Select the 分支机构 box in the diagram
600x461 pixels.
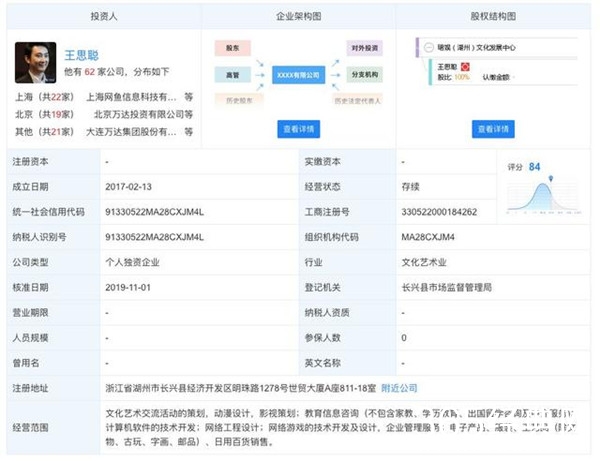point(365,75)
